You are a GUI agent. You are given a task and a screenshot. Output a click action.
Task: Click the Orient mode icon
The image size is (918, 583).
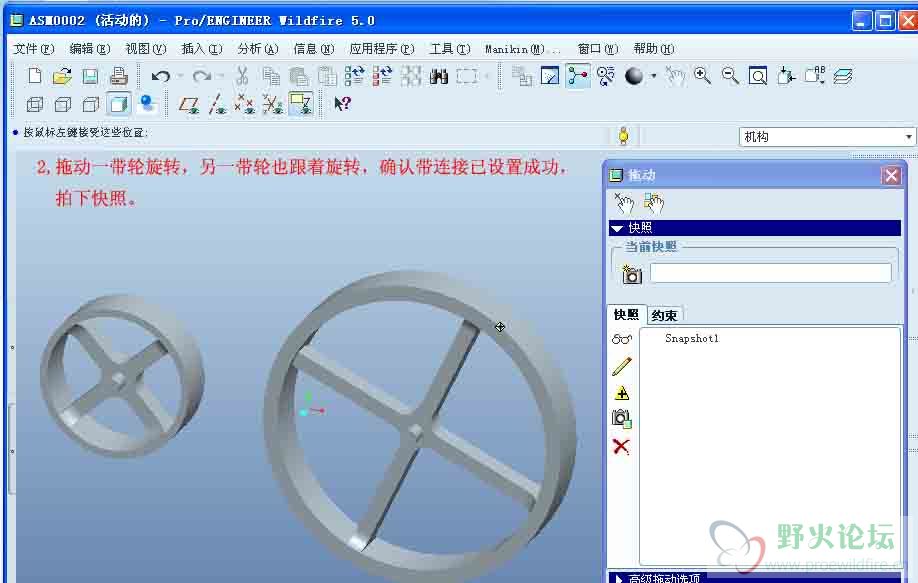[x=606, y=76]
